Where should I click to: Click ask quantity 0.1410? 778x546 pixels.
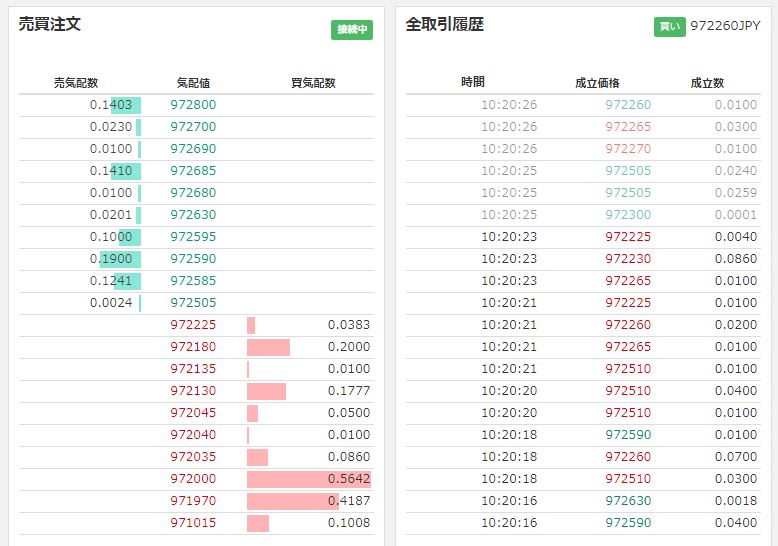tap(111, 171)
